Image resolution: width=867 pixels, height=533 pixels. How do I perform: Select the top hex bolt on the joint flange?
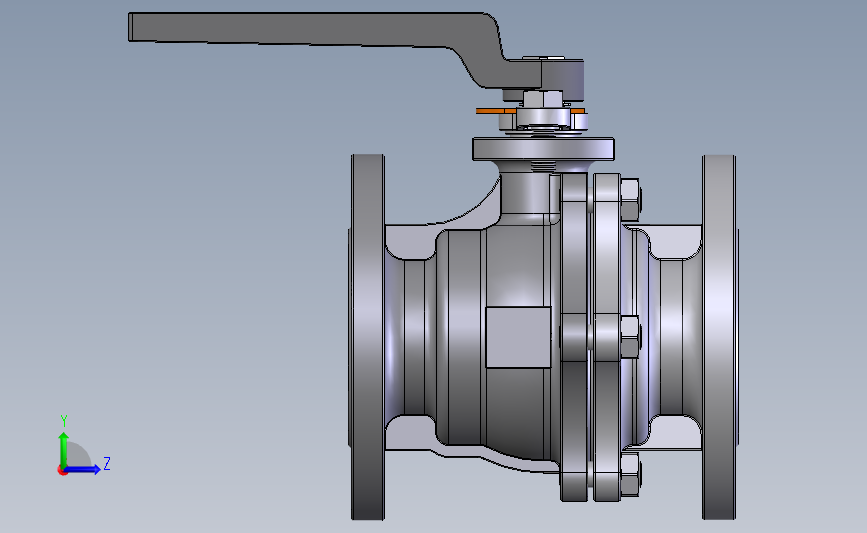(x=631, y=198)
